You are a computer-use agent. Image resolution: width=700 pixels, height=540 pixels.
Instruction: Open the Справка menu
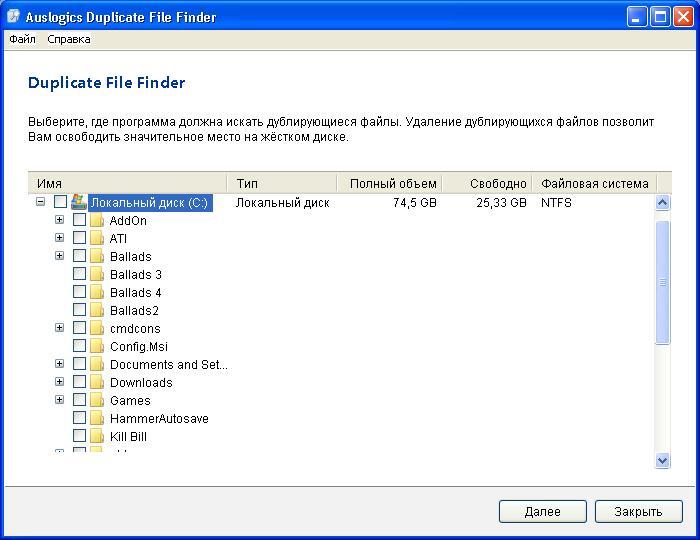69,39
